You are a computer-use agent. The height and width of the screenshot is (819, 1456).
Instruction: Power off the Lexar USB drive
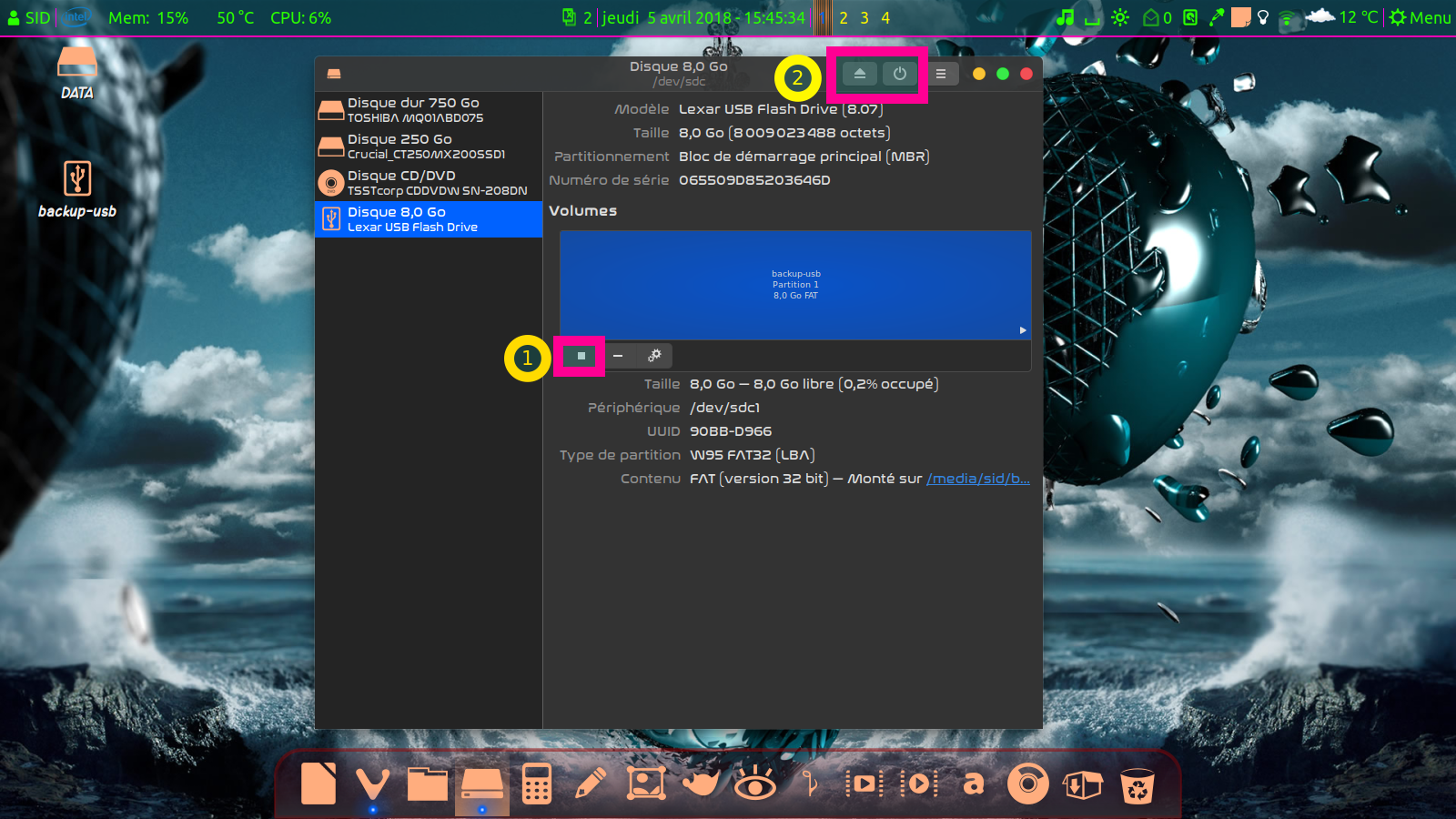[899, 74]
